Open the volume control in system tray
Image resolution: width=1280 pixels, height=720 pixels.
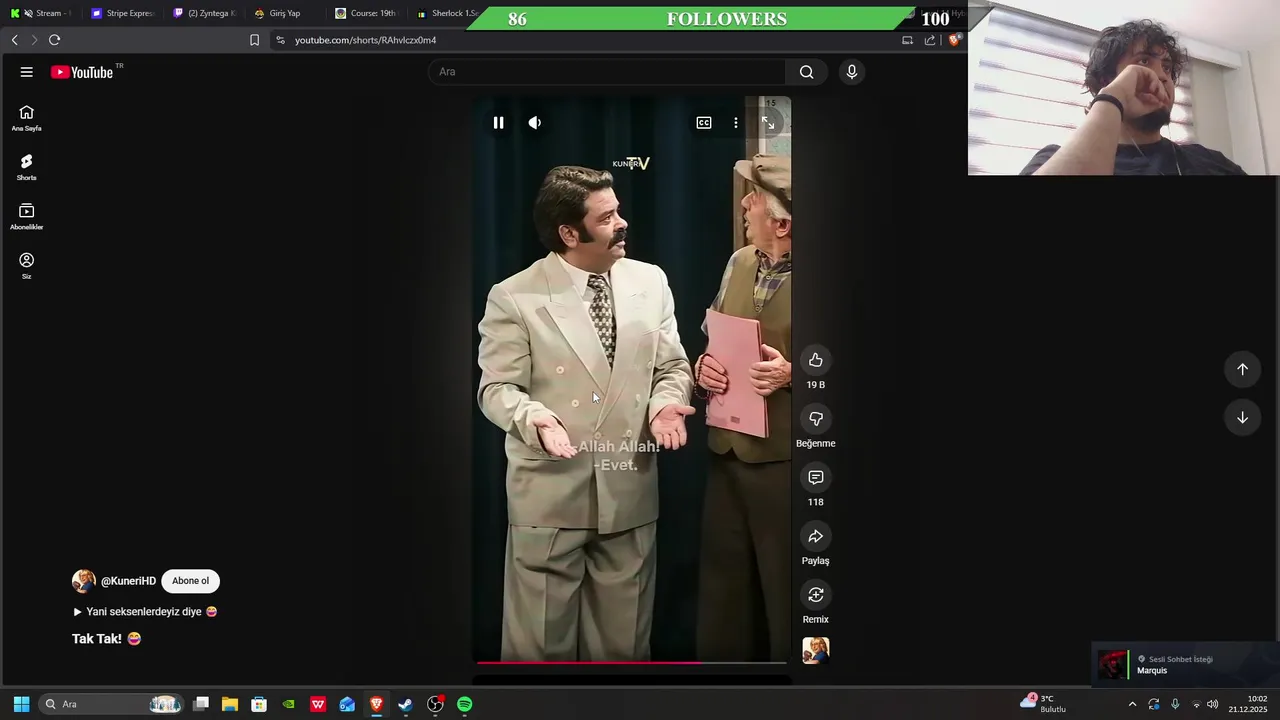[1213, 704]
